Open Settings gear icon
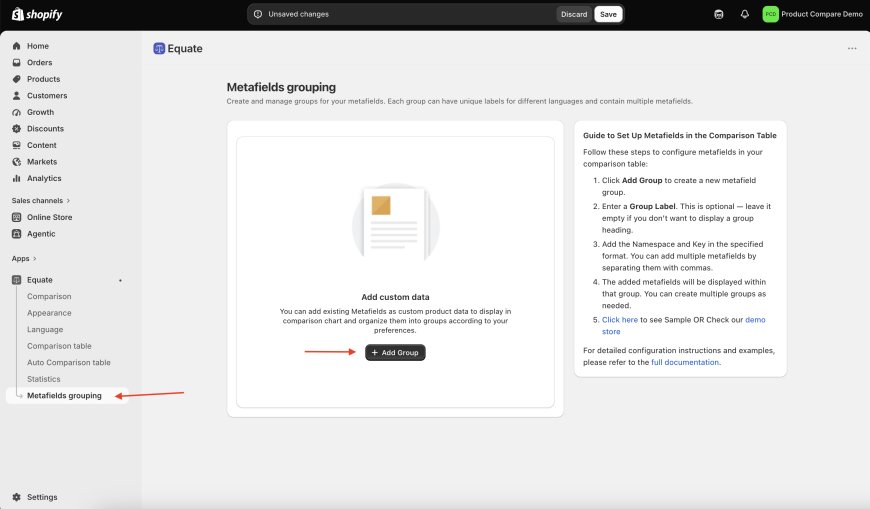The image size is (870, 509). (17, 497)
